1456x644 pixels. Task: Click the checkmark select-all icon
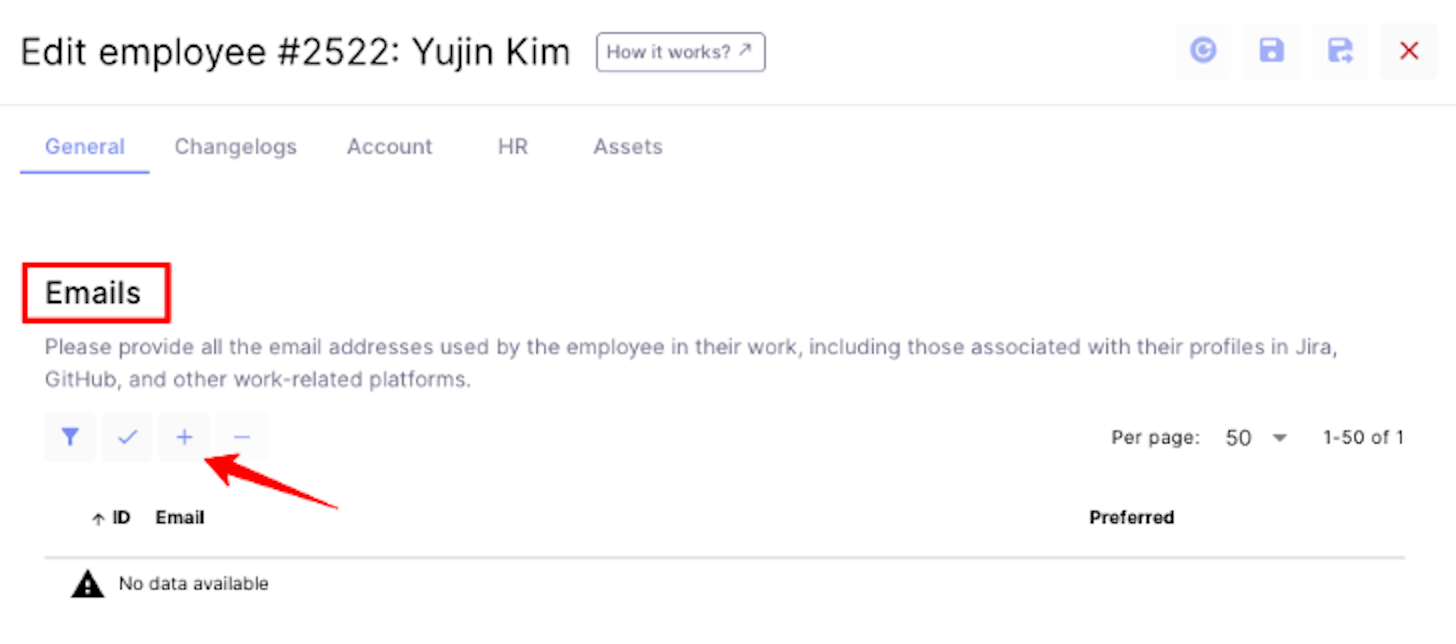tap(127, 437)
